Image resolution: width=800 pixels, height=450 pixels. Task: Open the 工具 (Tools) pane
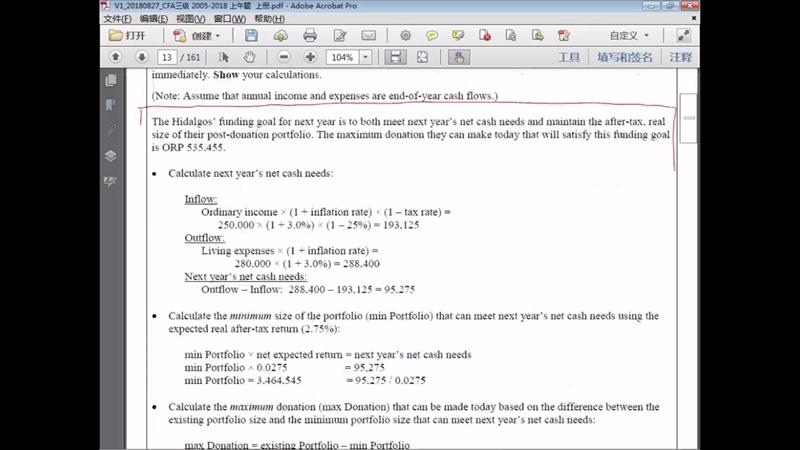point(568,57)
